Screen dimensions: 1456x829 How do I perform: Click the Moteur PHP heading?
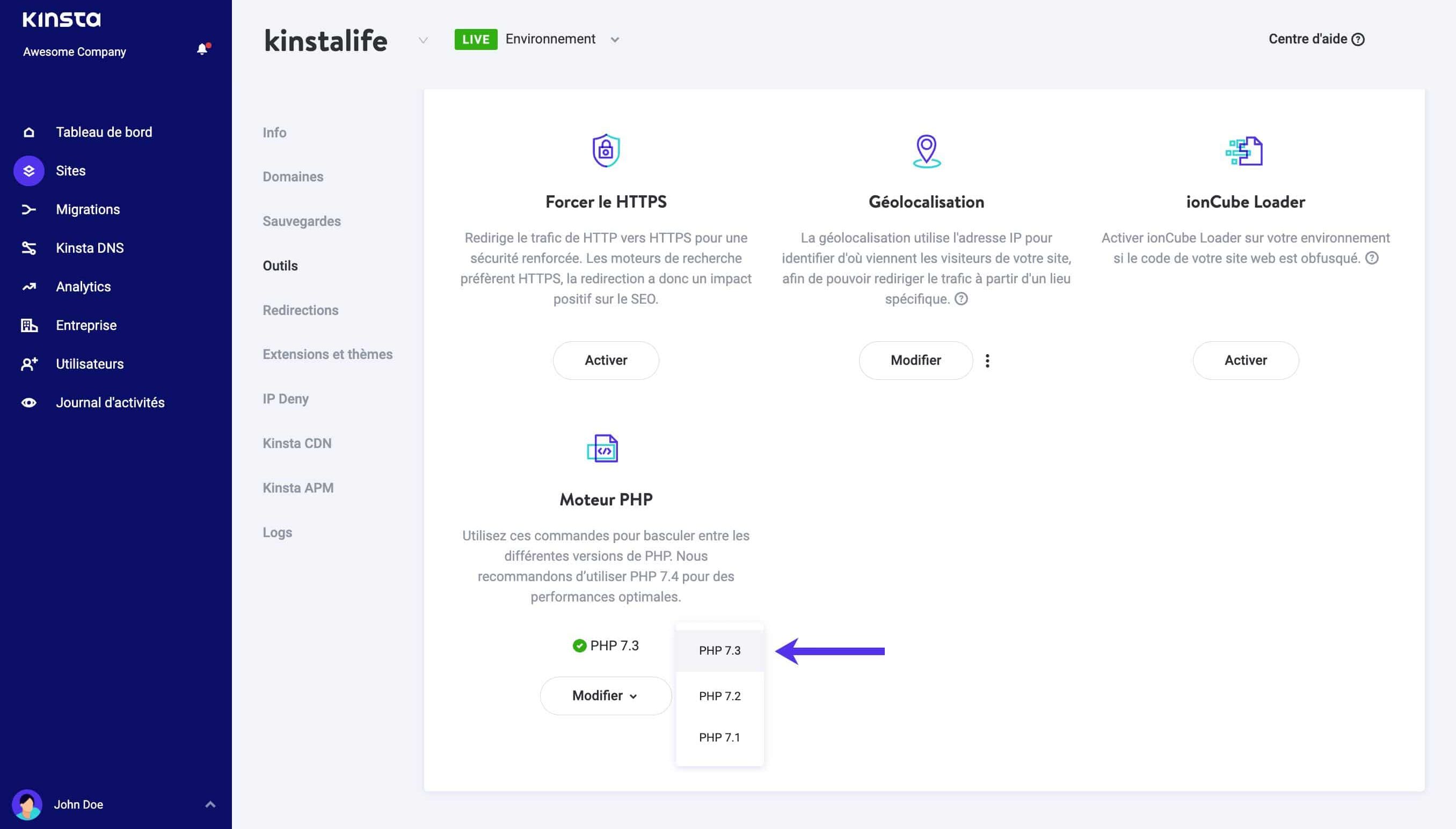coord(606,500)
